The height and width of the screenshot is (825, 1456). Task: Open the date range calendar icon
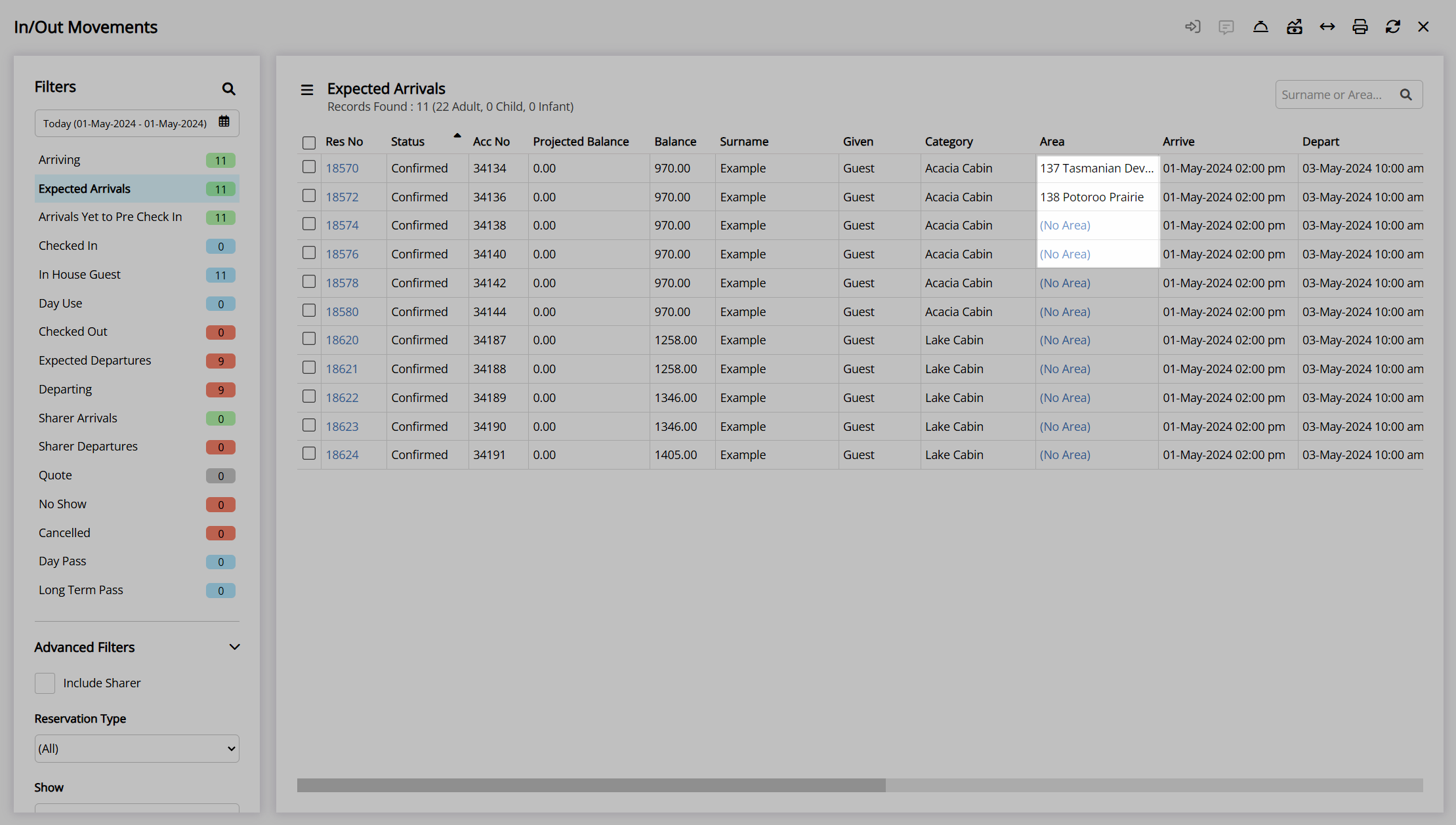(224, 122)
